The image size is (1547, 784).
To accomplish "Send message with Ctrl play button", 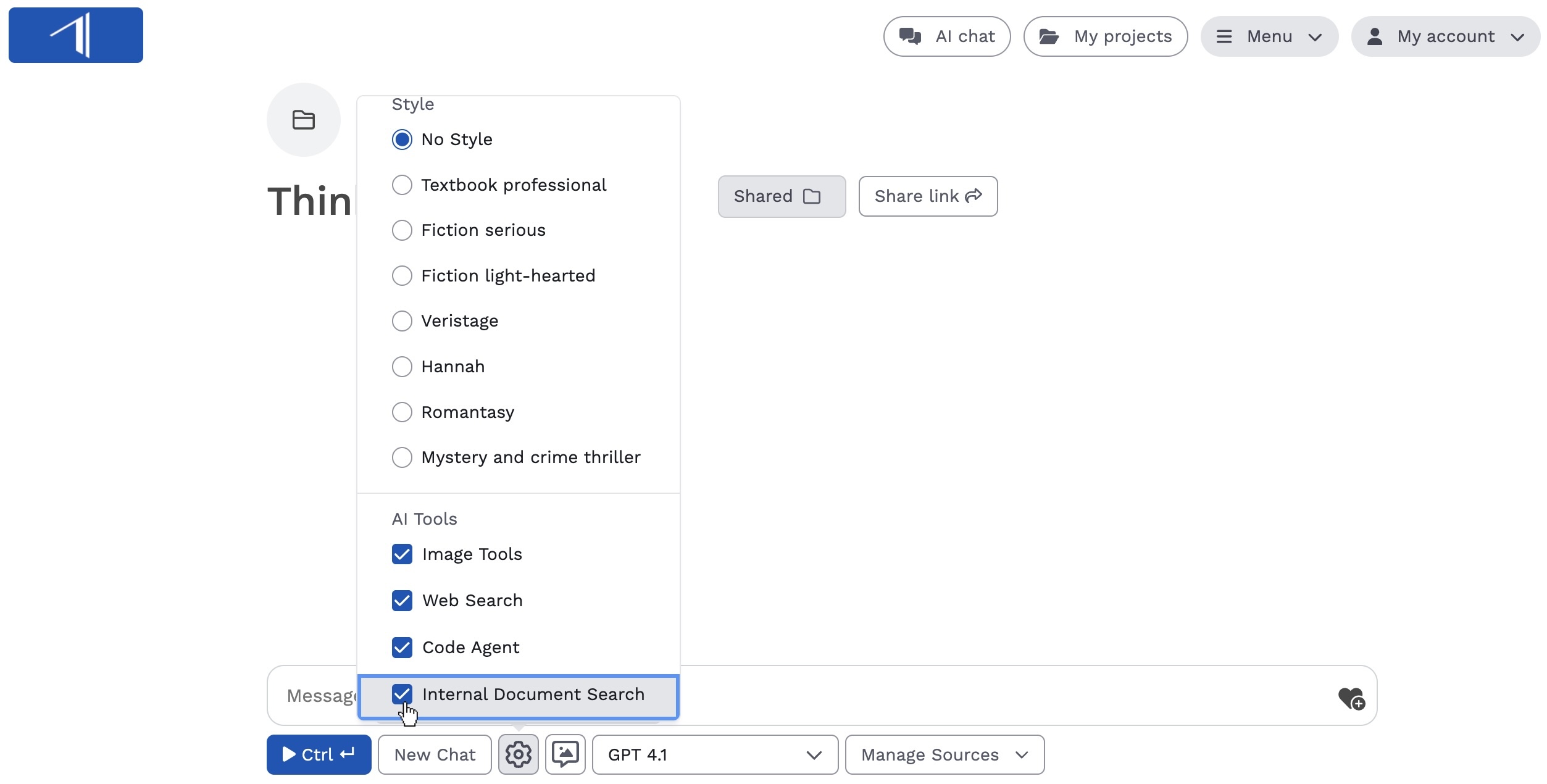I will (319, 754).
